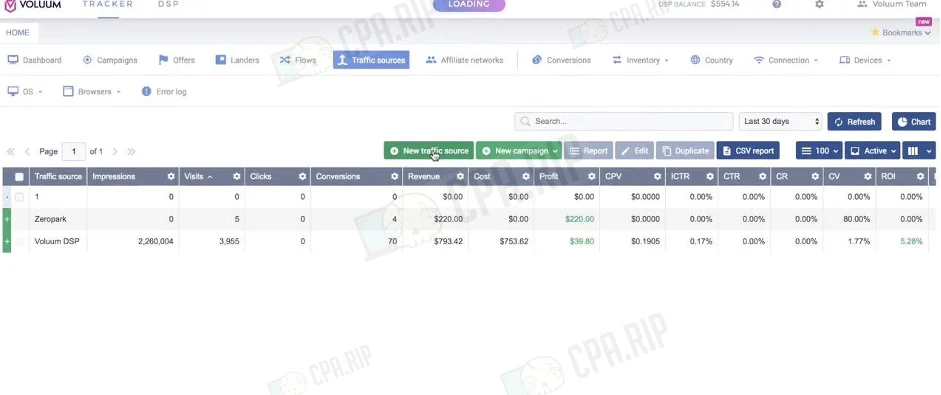Expand the Browsers dropdown
This screenshot has width=941, height=395.
[92, 92]
